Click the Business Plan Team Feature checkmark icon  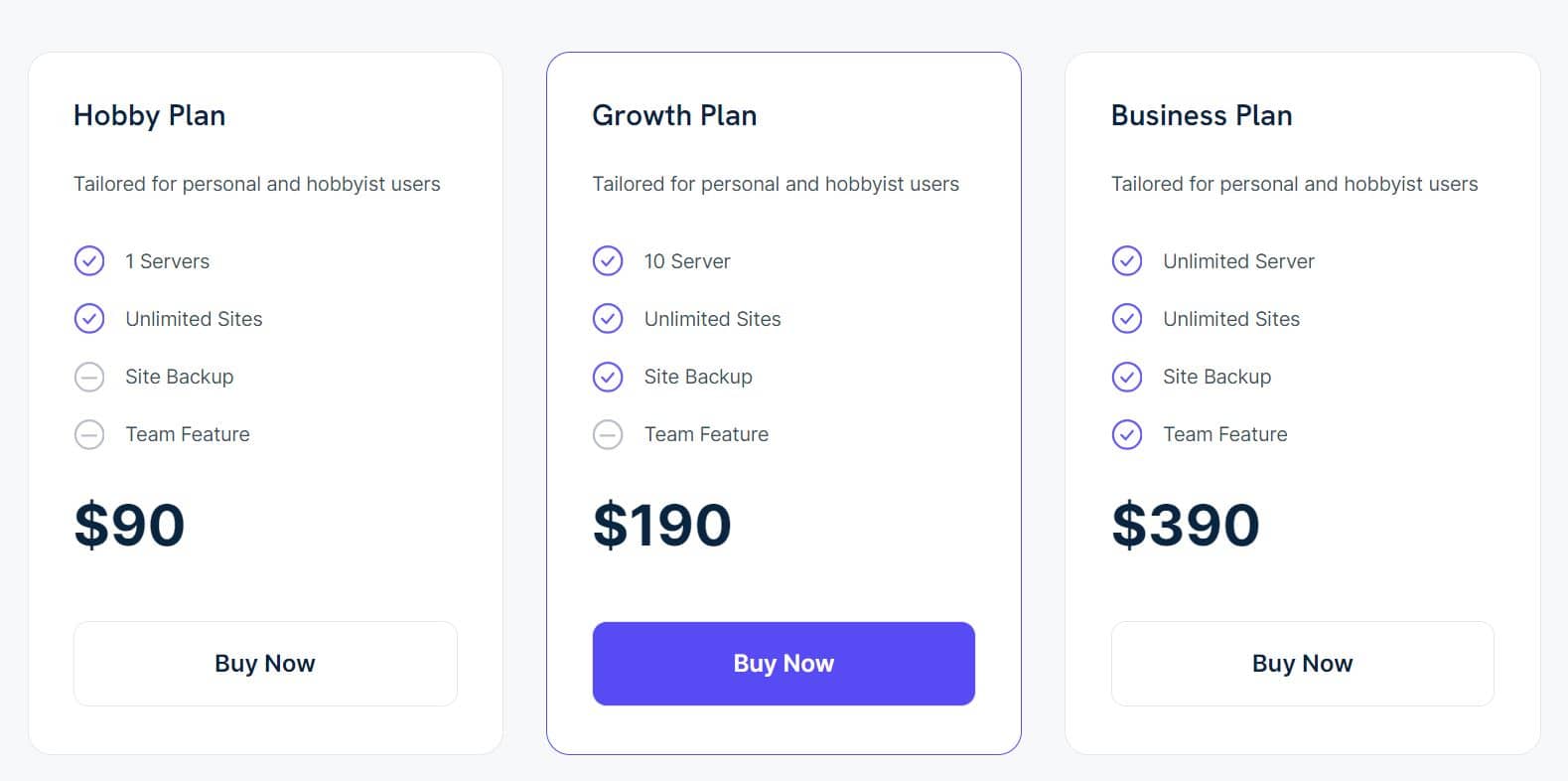click(x=1127, y=434)
